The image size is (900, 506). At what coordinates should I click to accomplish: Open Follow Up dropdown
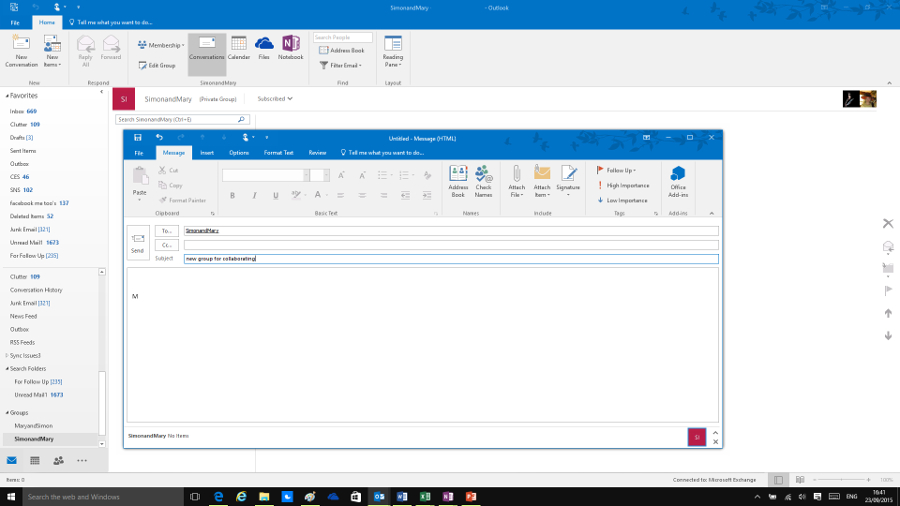[x=616, y=170]
